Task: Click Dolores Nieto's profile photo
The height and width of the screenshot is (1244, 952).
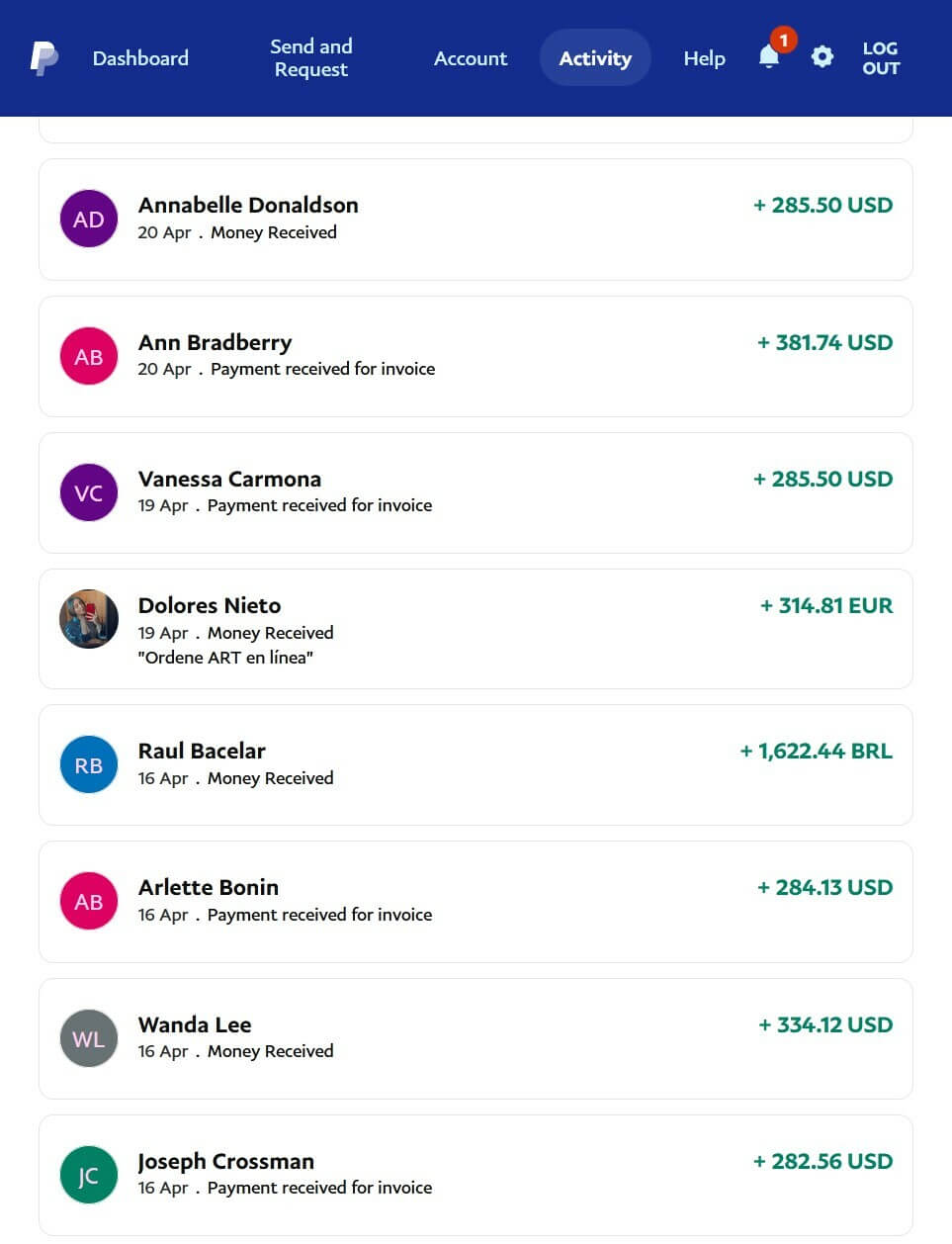Action: [x=89, y=619]
